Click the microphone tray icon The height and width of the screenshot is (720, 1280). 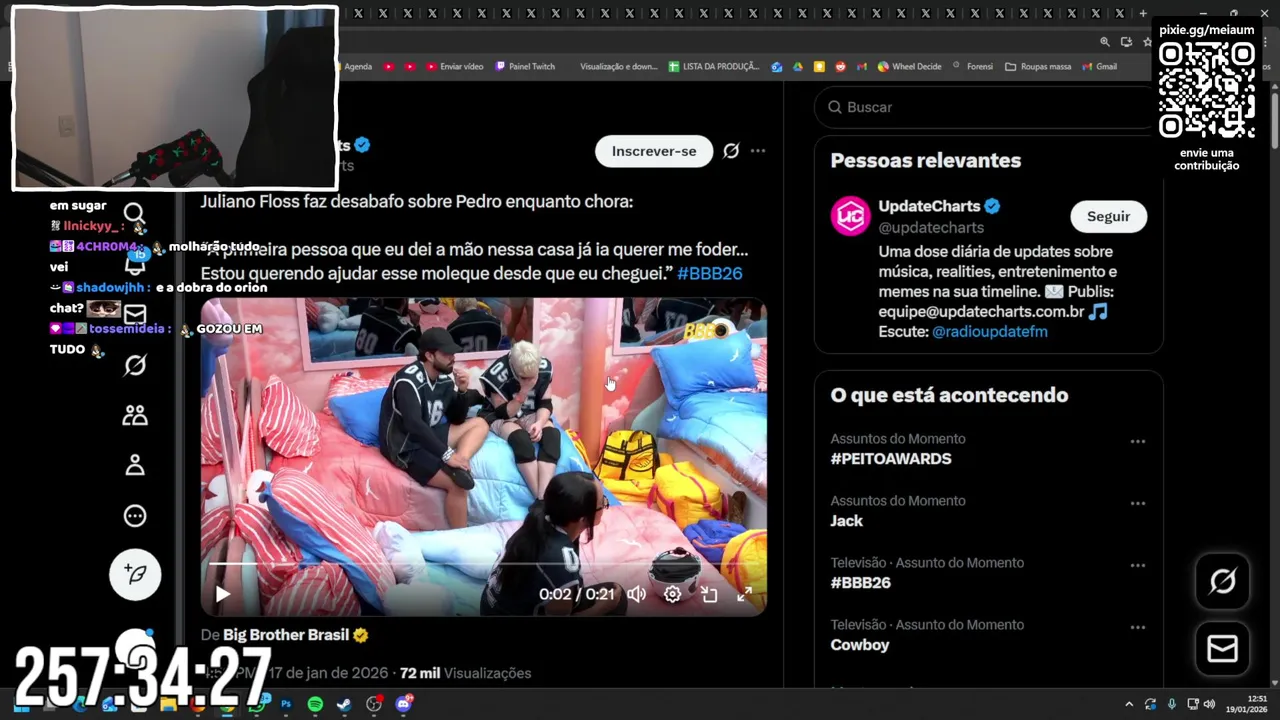(1172, 704)
